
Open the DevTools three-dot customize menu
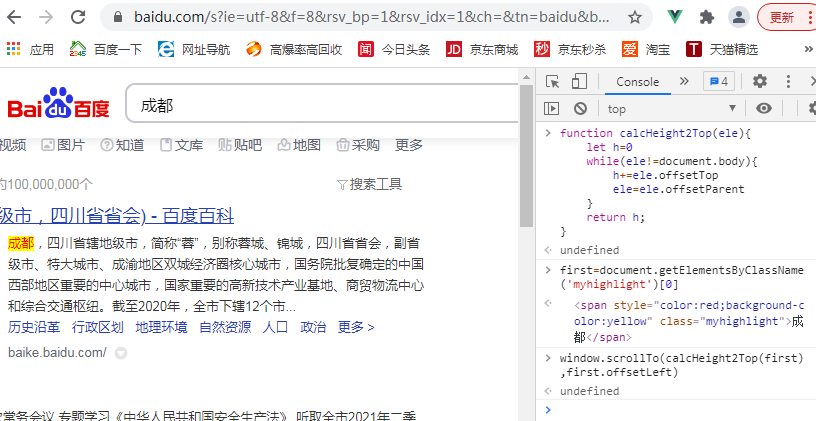coord(788,81)
